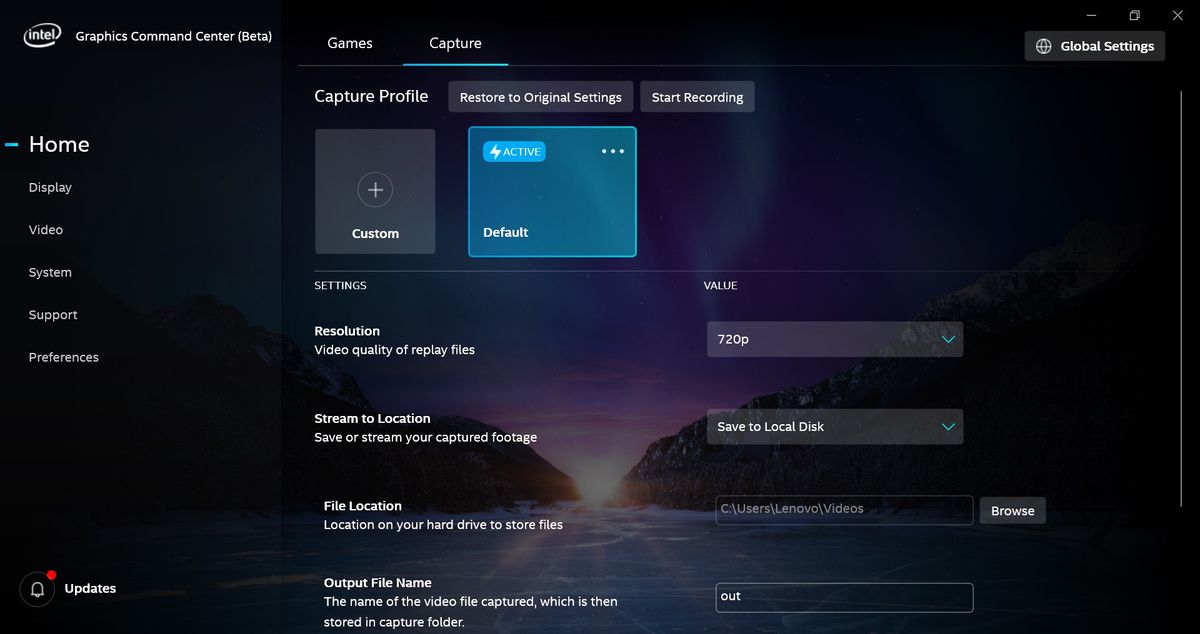
Task: Click the chevron arrow on Save to Local Disk
Action: click(x=948, y=426)
